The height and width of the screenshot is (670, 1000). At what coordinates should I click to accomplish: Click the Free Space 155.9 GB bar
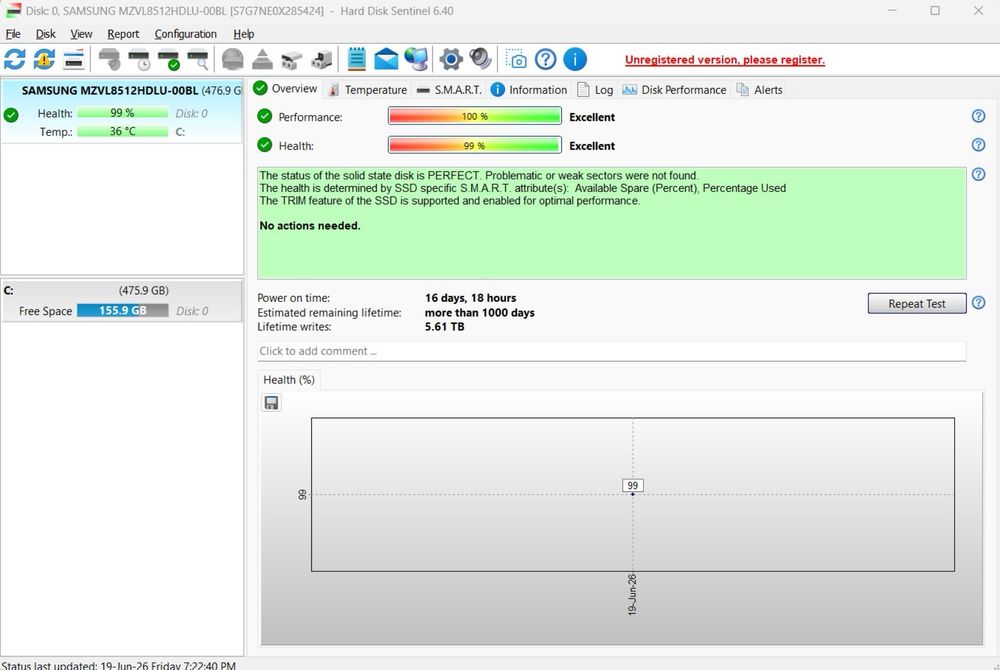coord(122,310)
